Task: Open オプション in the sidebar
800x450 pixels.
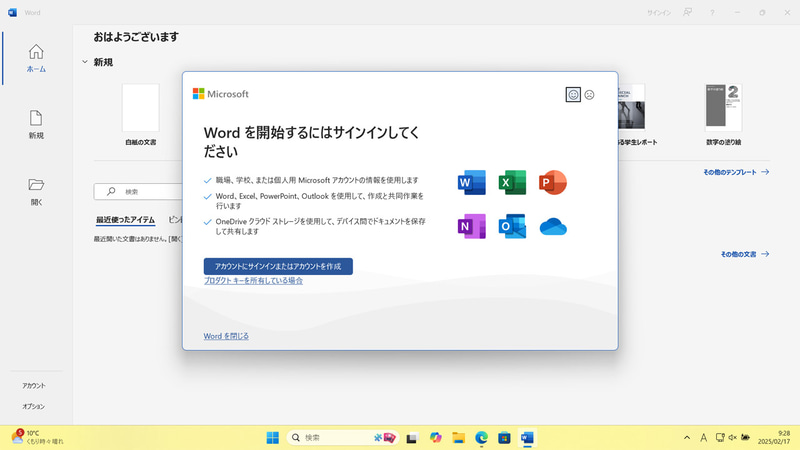Action: [x=34, y=407]
